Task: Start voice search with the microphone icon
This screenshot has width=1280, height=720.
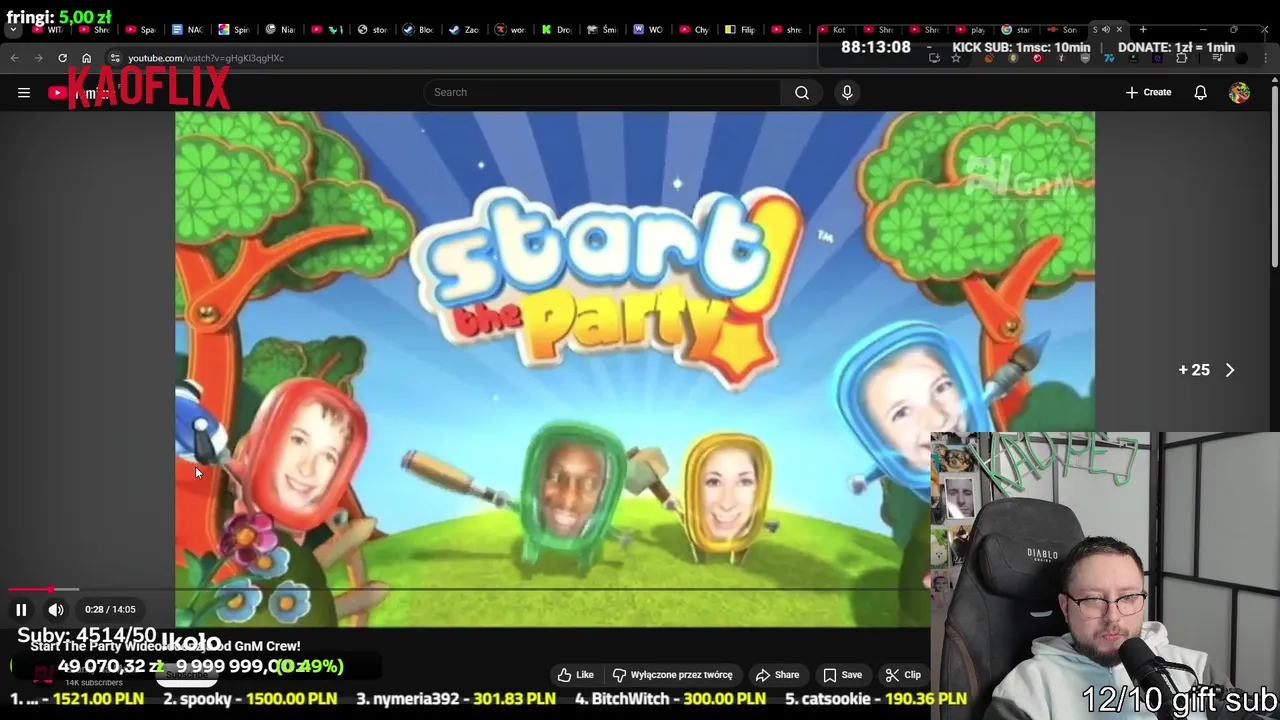Action: click(847, 93)
